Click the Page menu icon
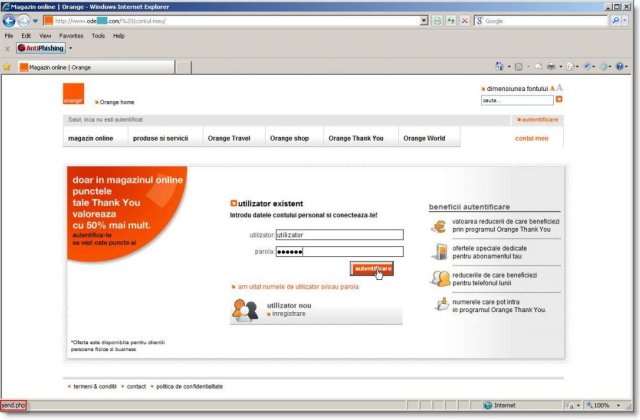 click(x=570, y=67)
